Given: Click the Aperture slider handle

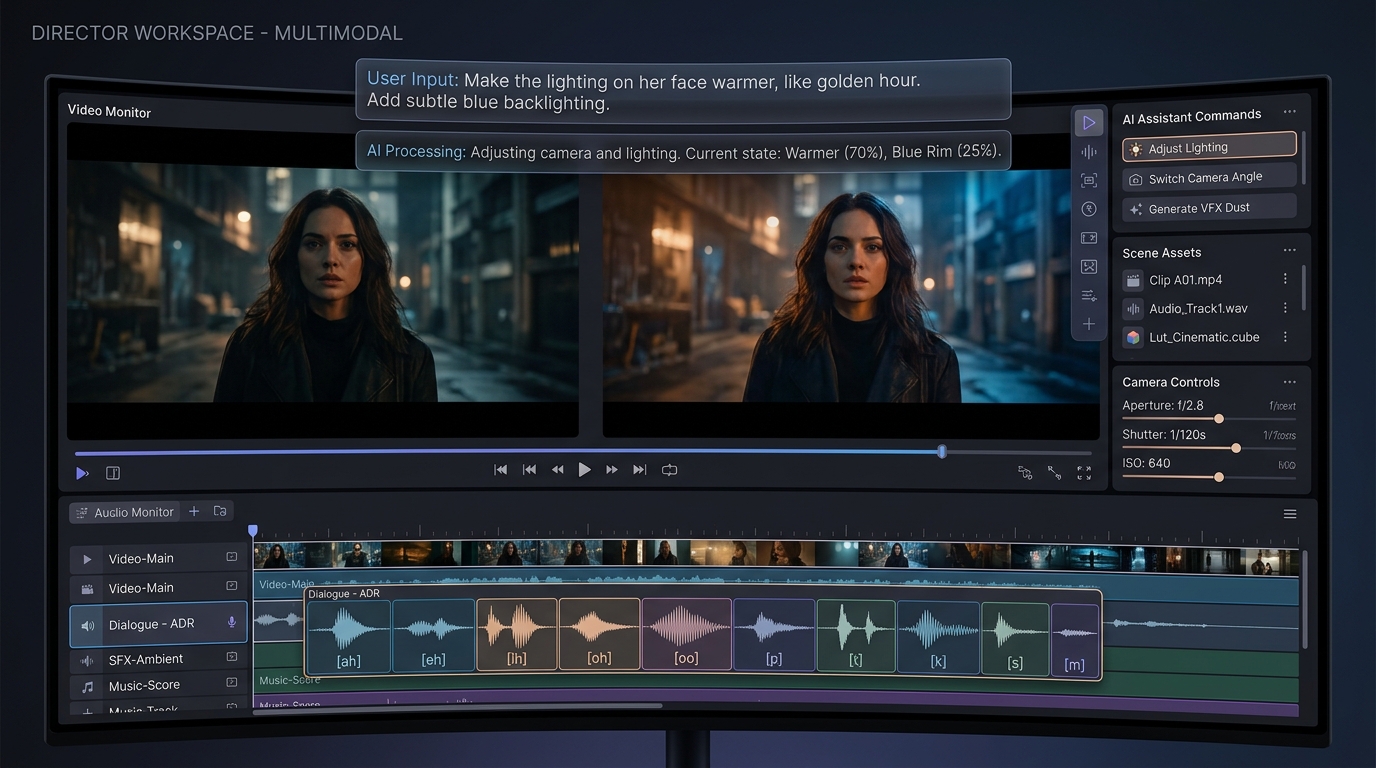Looking at the screenshot, I should click(x=1218, y=419).
